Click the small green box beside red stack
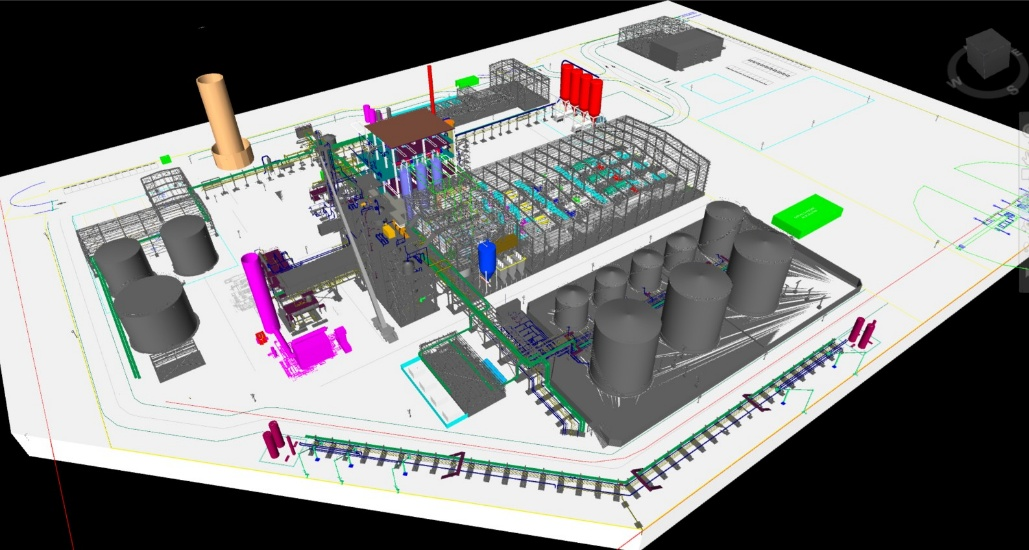1029x550 pixels. point(465,81)
